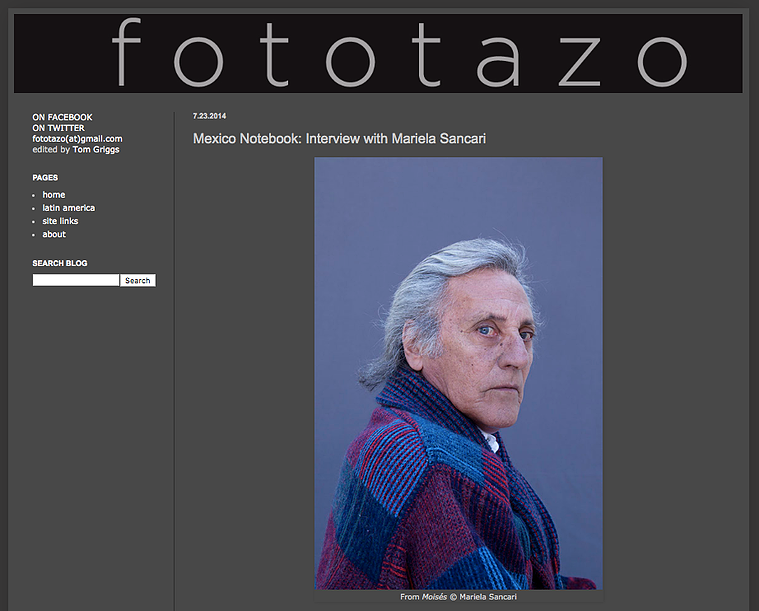Viewport: 759px width, 611px height.
Task: Focus the Search Blog text field
Action: 76,280
